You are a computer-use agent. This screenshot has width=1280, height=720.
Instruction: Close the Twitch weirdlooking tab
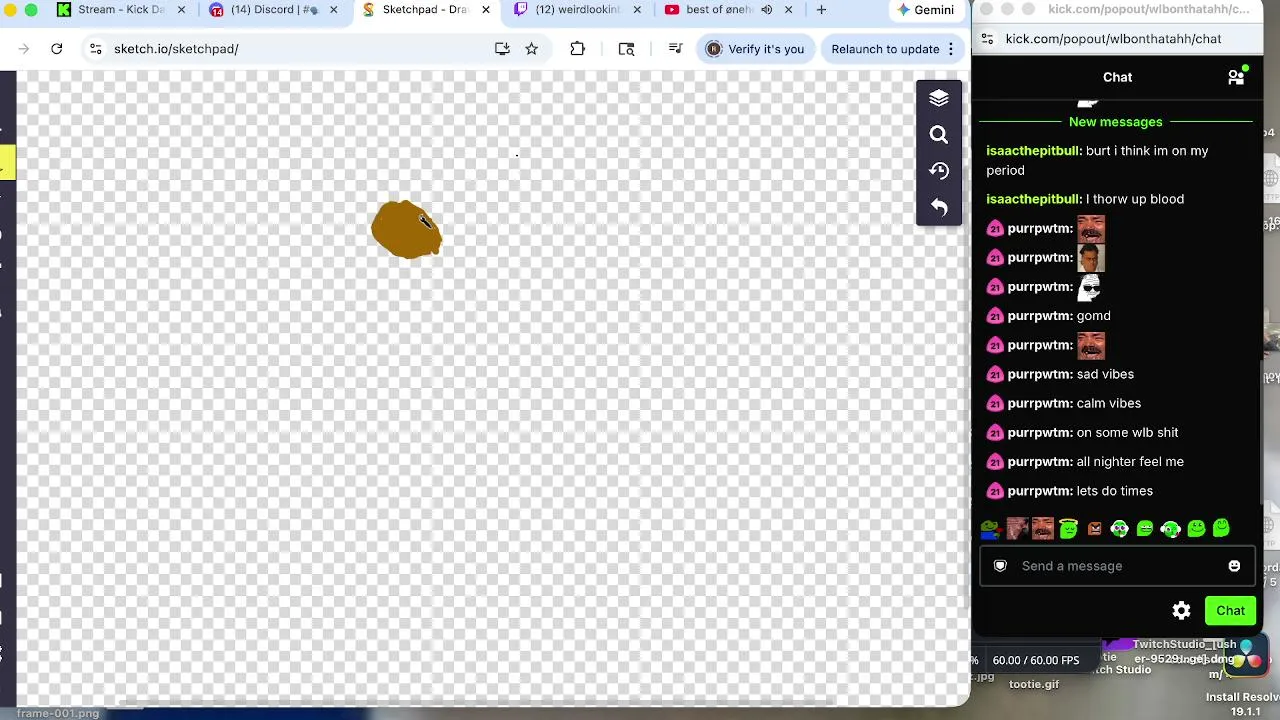pyautogui.click(x=637, y=10)
